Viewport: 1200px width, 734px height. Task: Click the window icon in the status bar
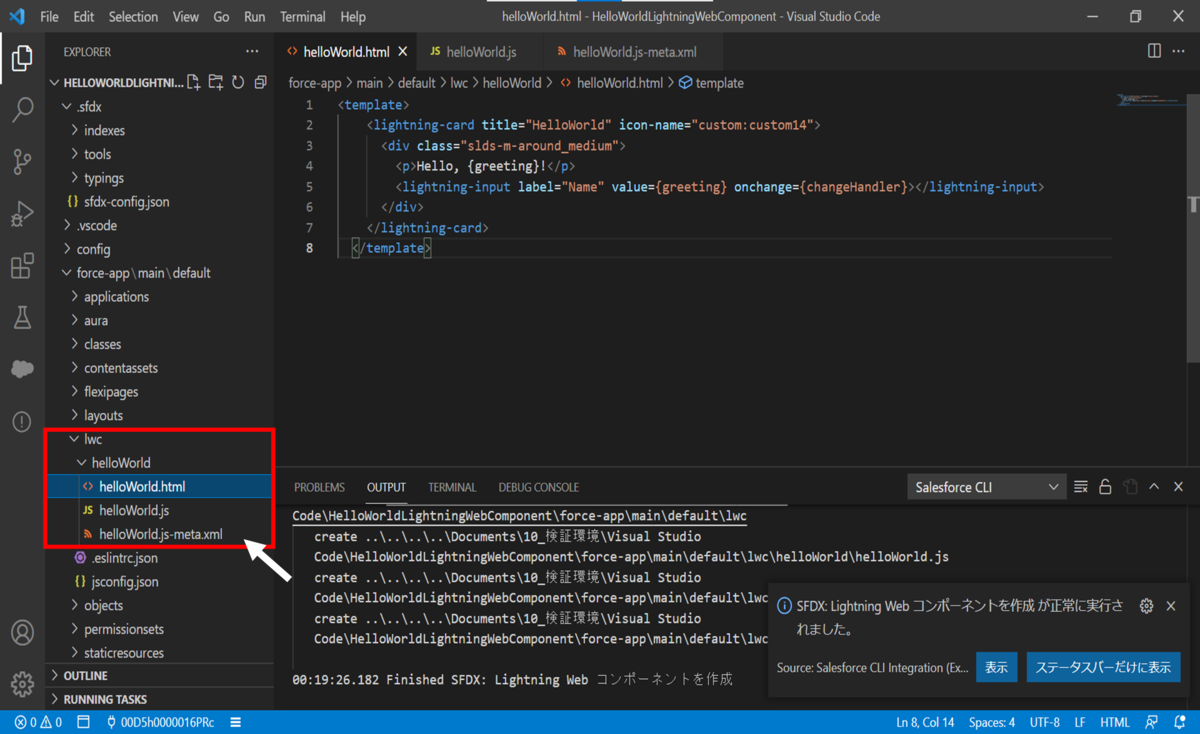click(84, 723)
